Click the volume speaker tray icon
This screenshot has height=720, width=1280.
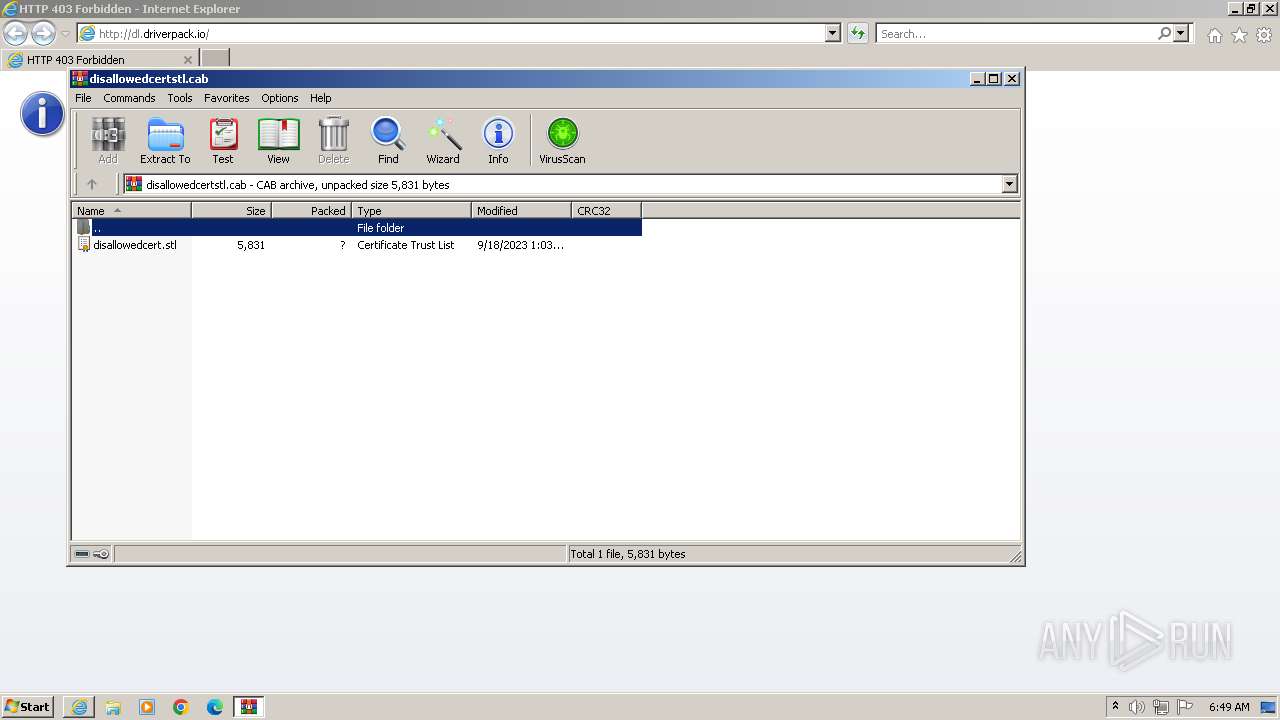coord(1137,707)
